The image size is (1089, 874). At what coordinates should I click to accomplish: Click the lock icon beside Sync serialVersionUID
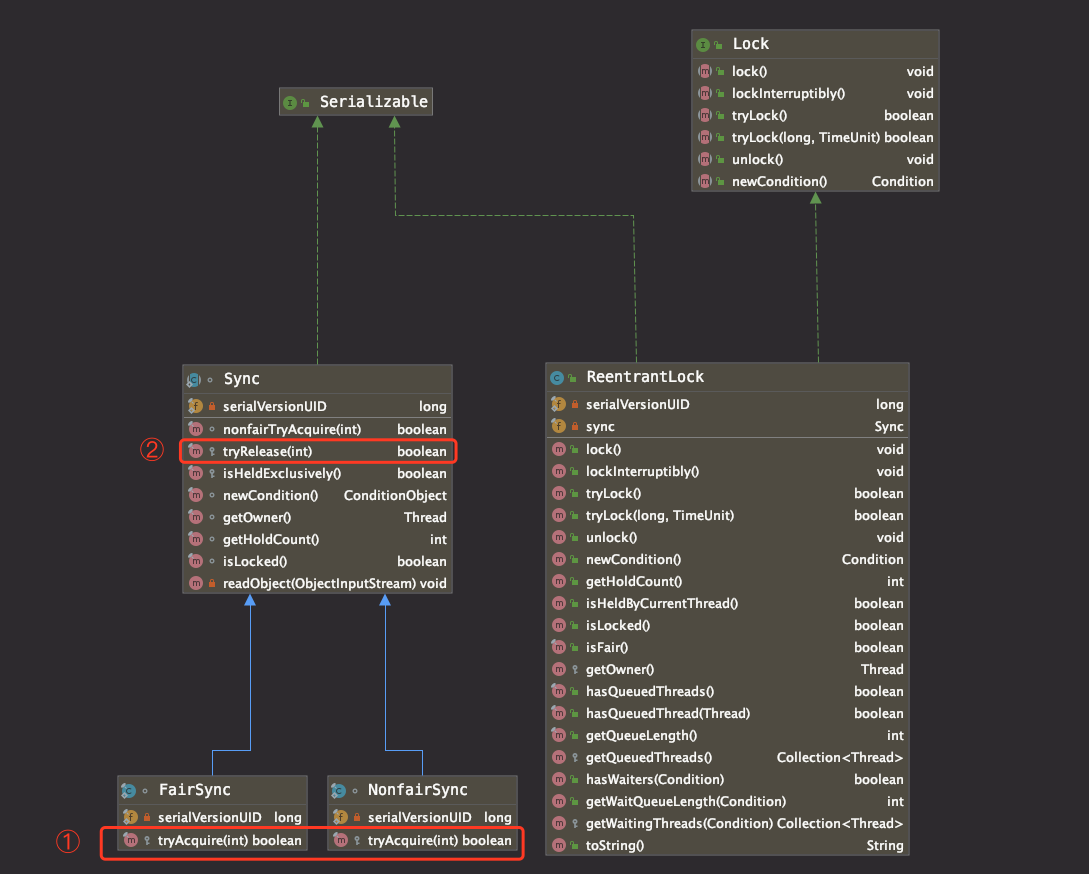point(212,406)
